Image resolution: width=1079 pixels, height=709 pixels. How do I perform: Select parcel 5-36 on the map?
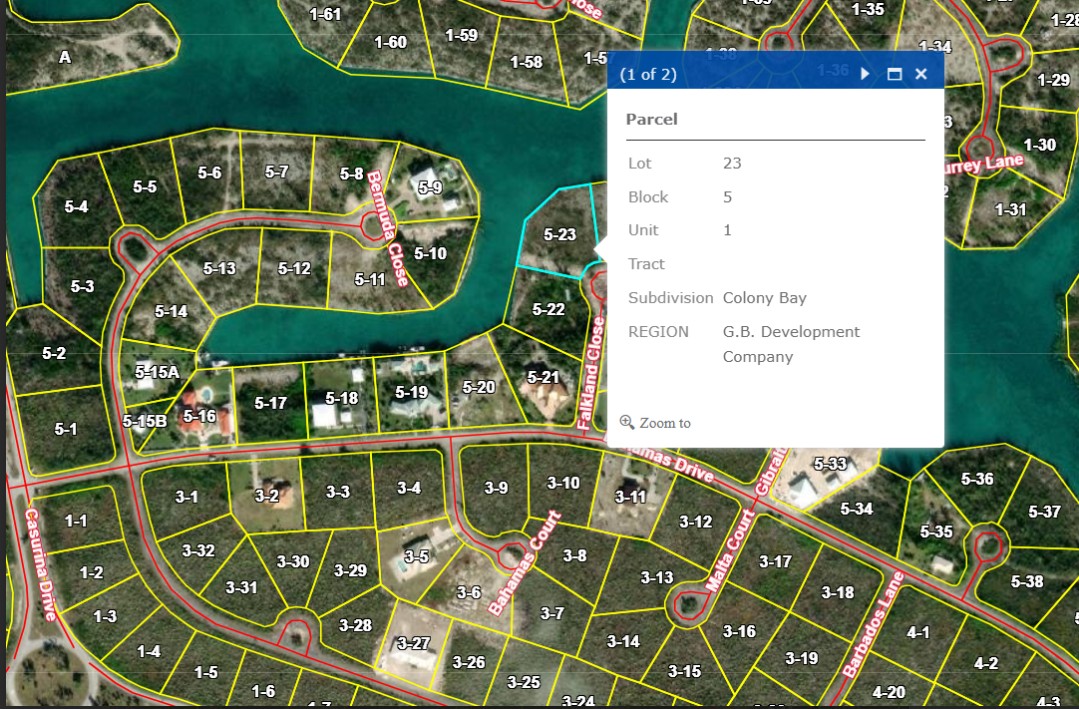[977, 479]
